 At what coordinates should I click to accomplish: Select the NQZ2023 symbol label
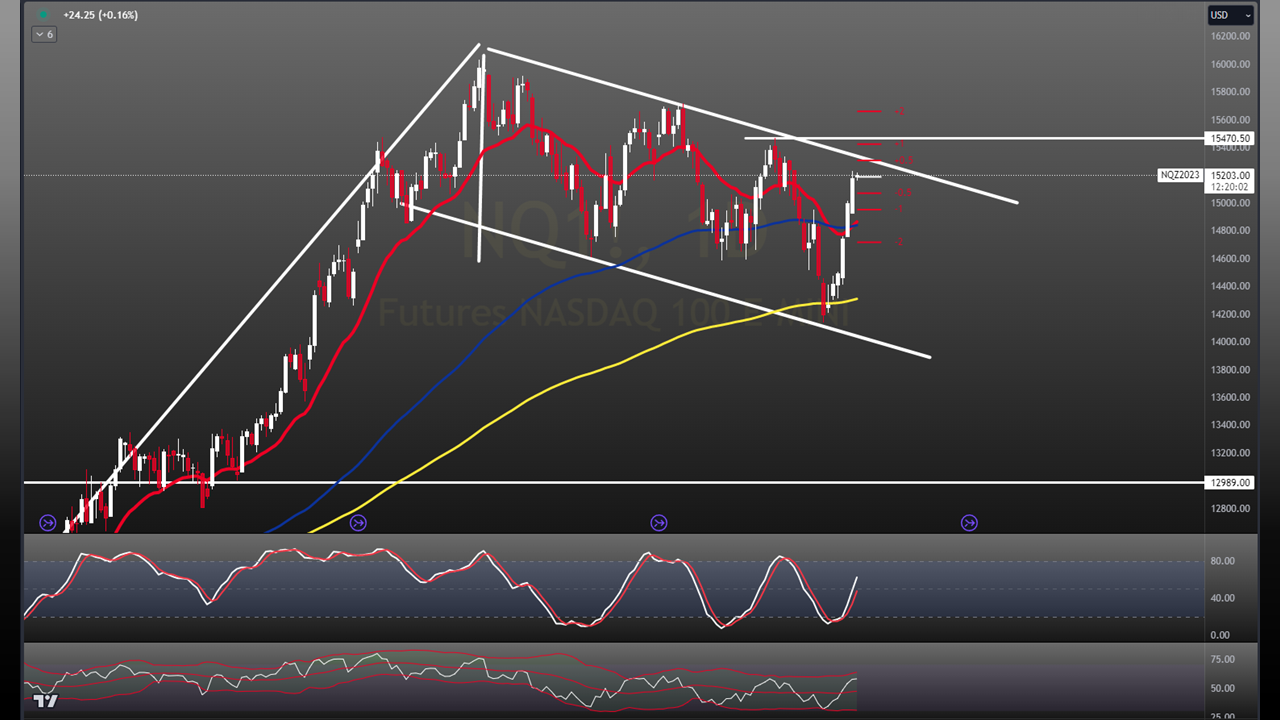click(1180, 175)
